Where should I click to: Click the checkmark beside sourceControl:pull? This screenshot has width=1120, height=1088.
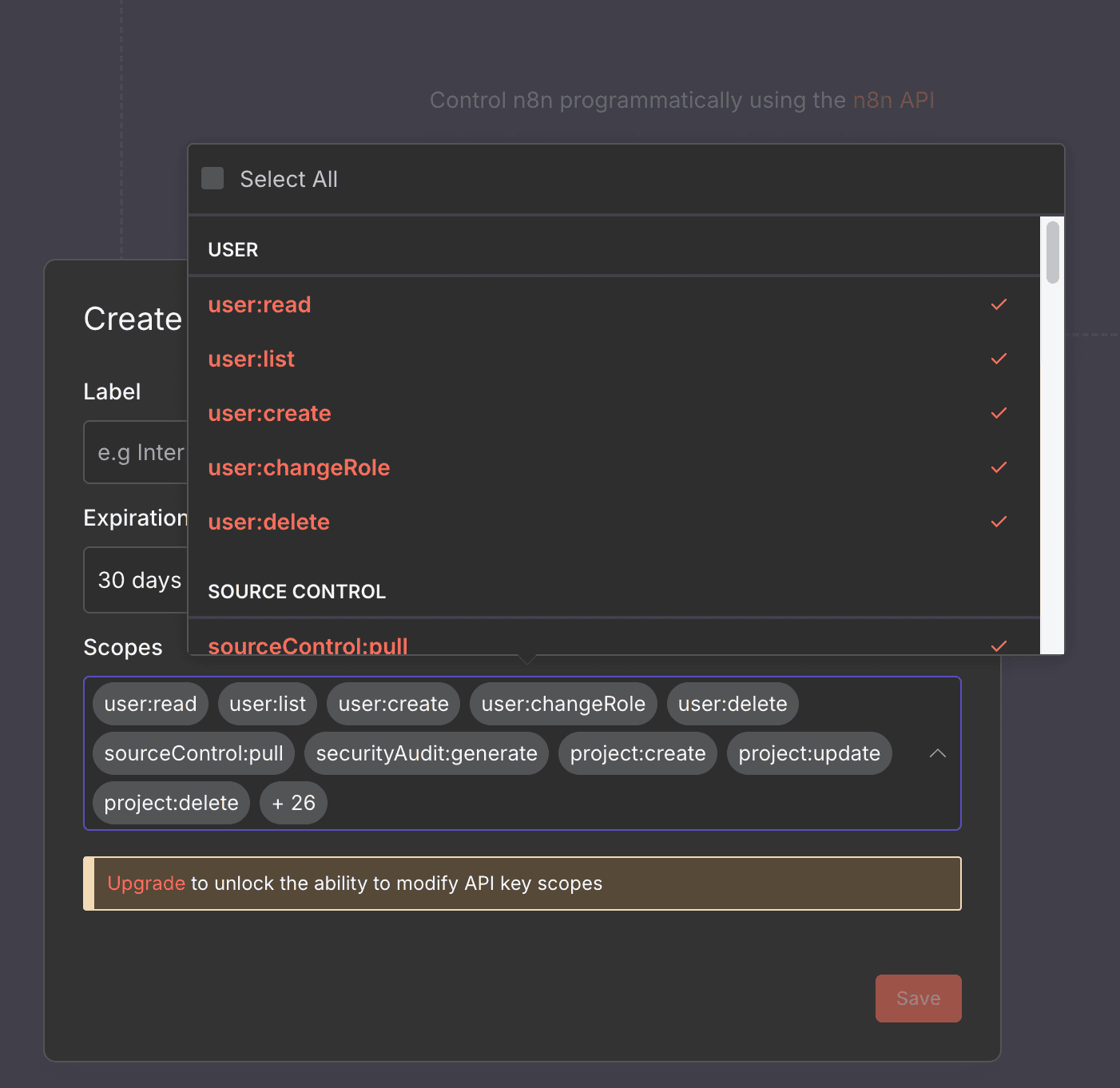pyautogui.click(x=999, y=645)
